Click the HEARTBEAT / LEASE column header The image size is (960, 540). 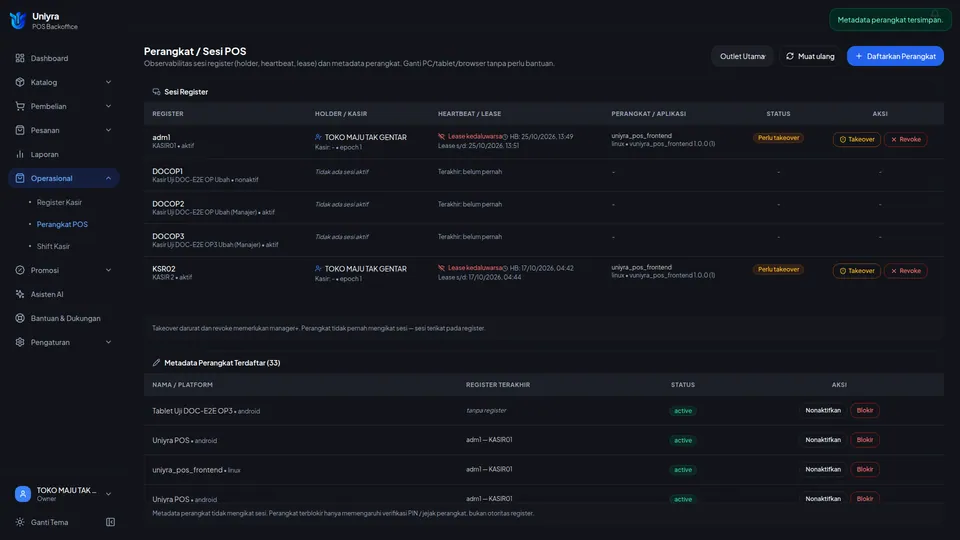point(469,114)
